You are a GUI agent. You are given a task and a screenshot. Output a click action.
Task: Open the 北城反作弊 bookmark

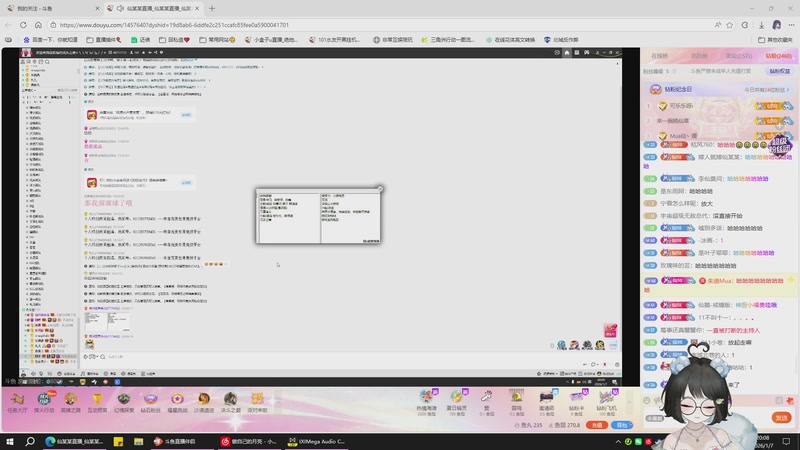click(x=561, y=39)
